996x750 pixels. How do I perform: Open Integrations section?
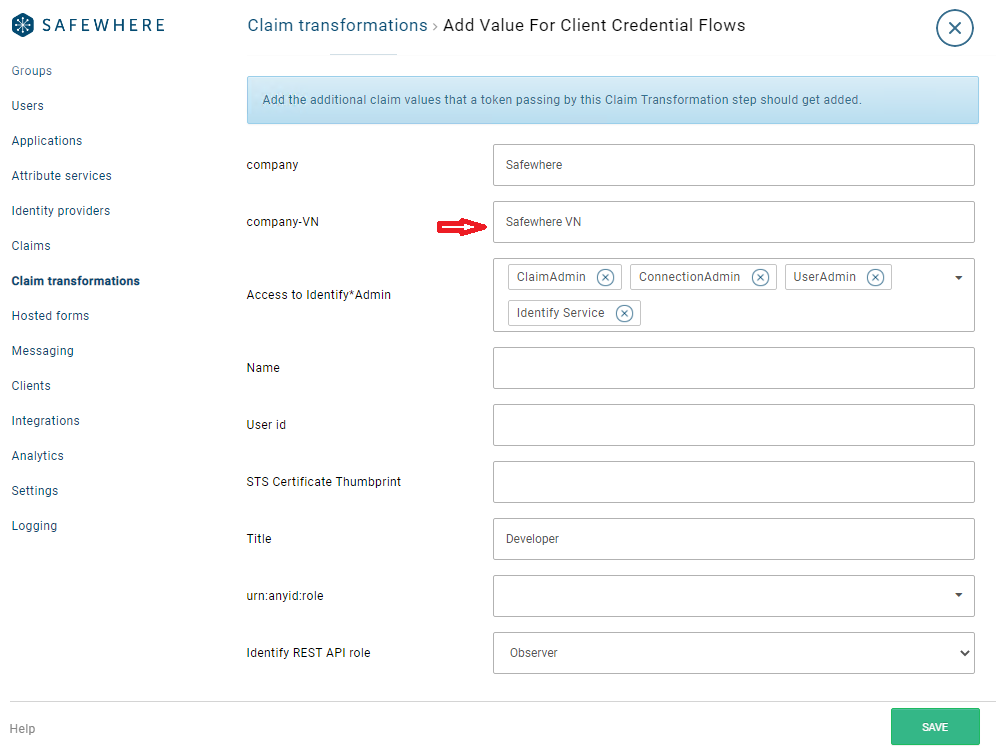pyautogui.click(x=46, y=420)
